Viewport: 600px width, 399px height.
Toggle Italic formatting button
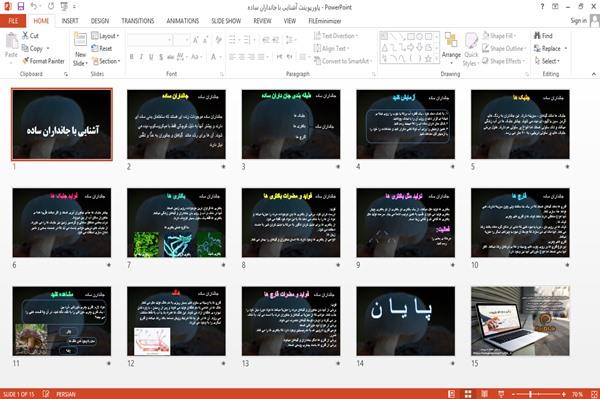pos(141,57)
